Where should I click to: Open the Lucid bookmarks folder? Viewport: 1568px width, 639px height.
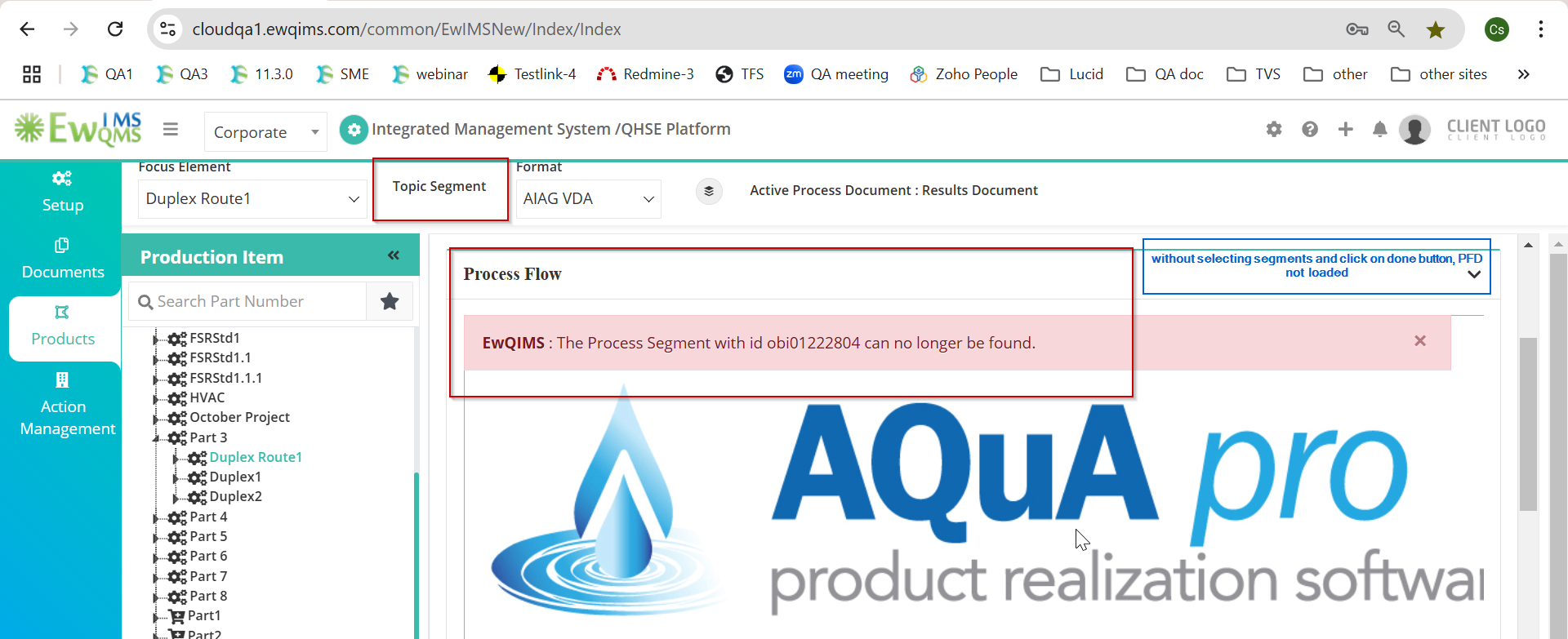1071,74
